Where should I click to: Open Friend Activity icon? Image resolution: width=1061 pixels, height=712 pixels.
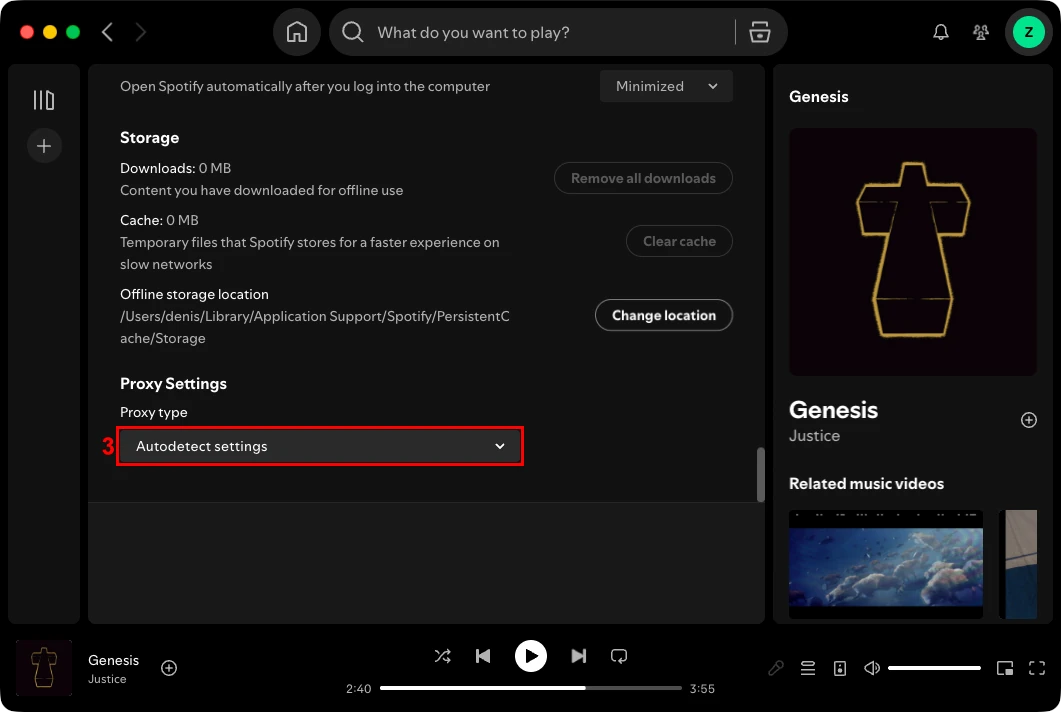point(980,32)
